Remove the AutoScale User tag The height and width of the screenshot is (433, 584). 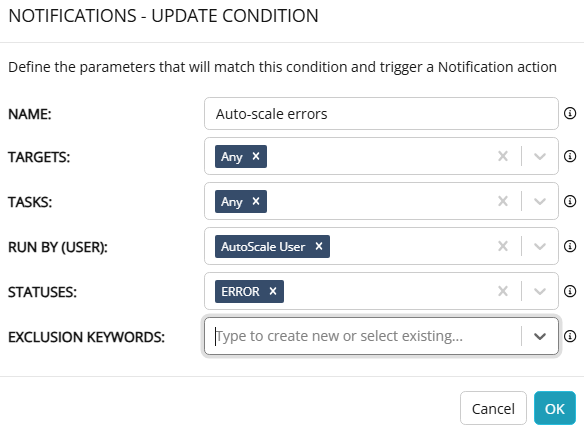319,246
